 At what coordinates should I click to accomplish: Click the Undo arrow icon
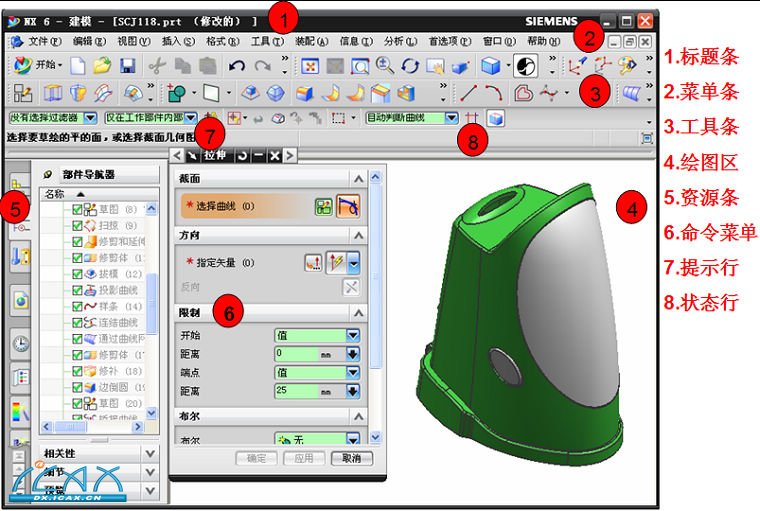tap(236, 65)
